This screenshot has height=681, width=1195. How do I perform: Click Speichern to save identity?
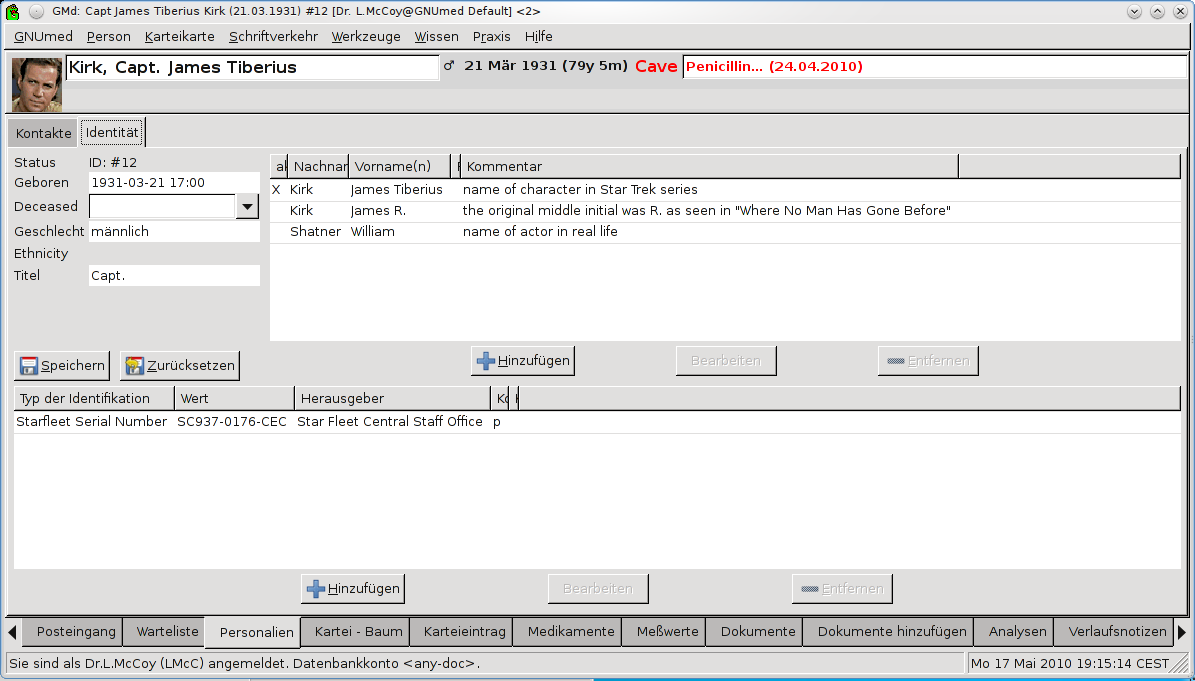coord(62,366)
